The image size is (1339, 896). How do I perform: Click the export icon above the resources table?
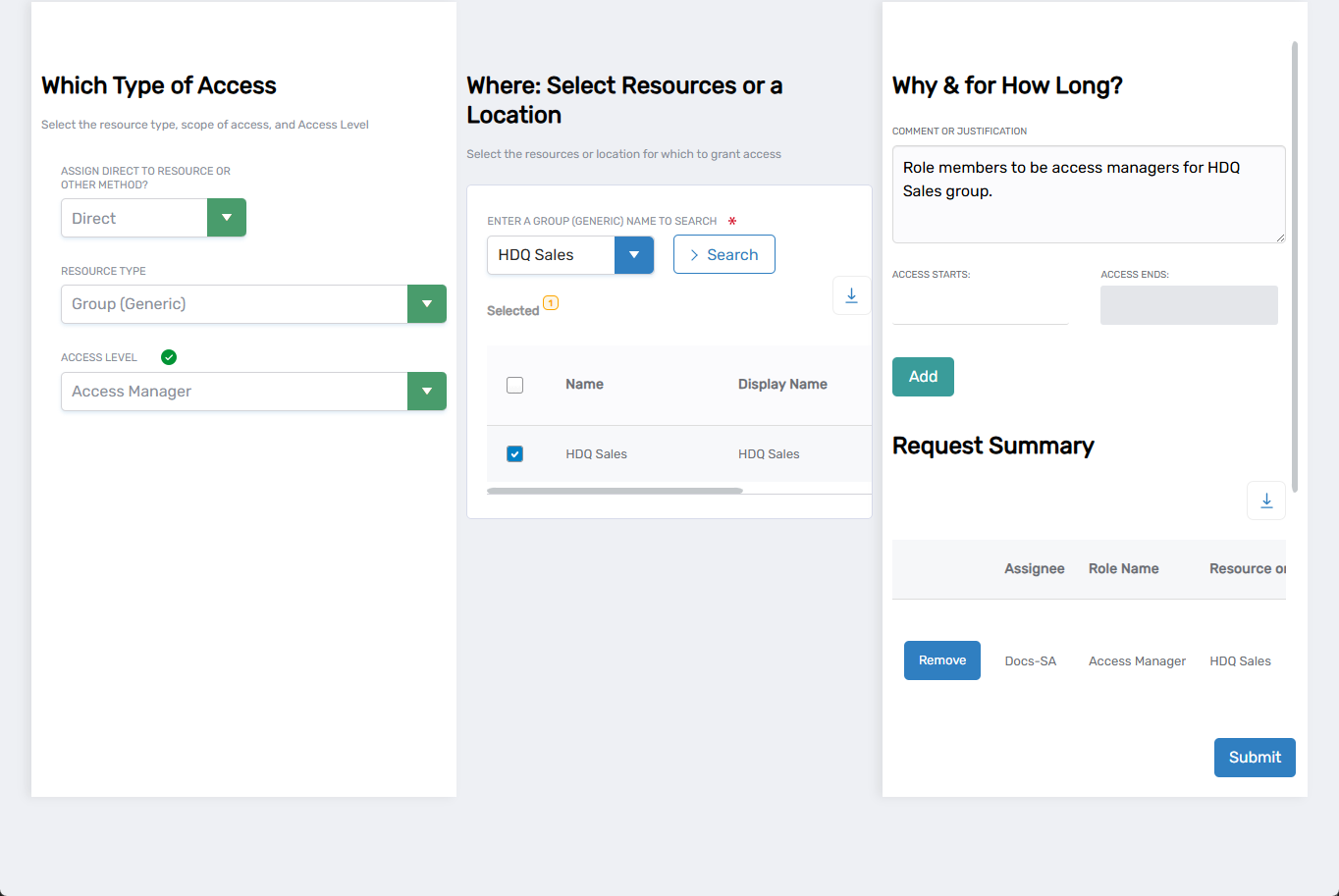[851, 294]
